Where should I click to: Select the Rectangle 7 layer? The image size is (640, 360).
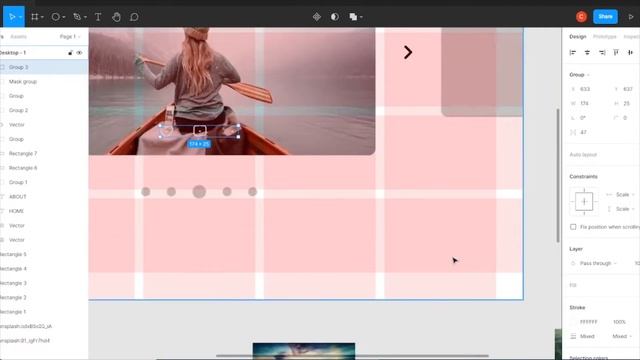tap(44, 153)
